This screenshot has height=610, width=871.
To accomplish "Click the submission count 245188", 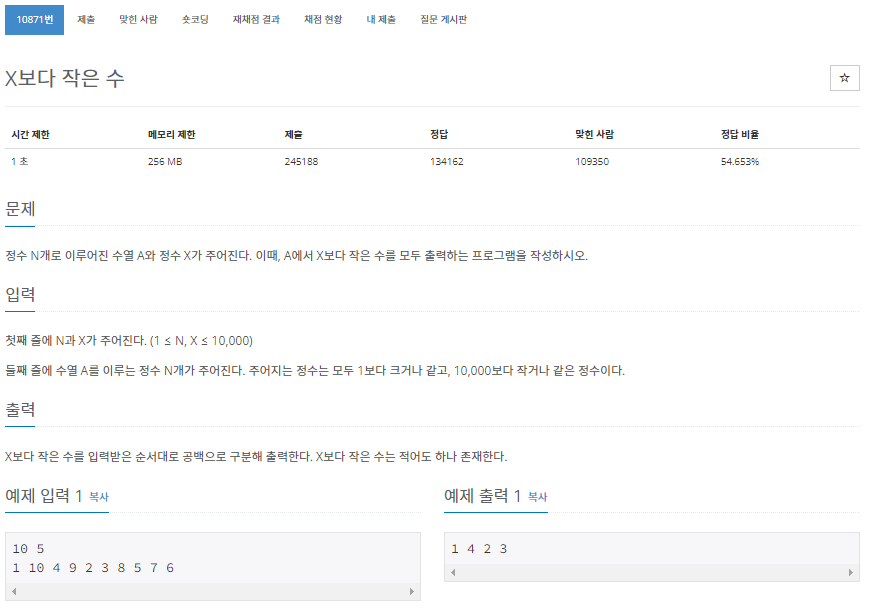I will point(301,162).
